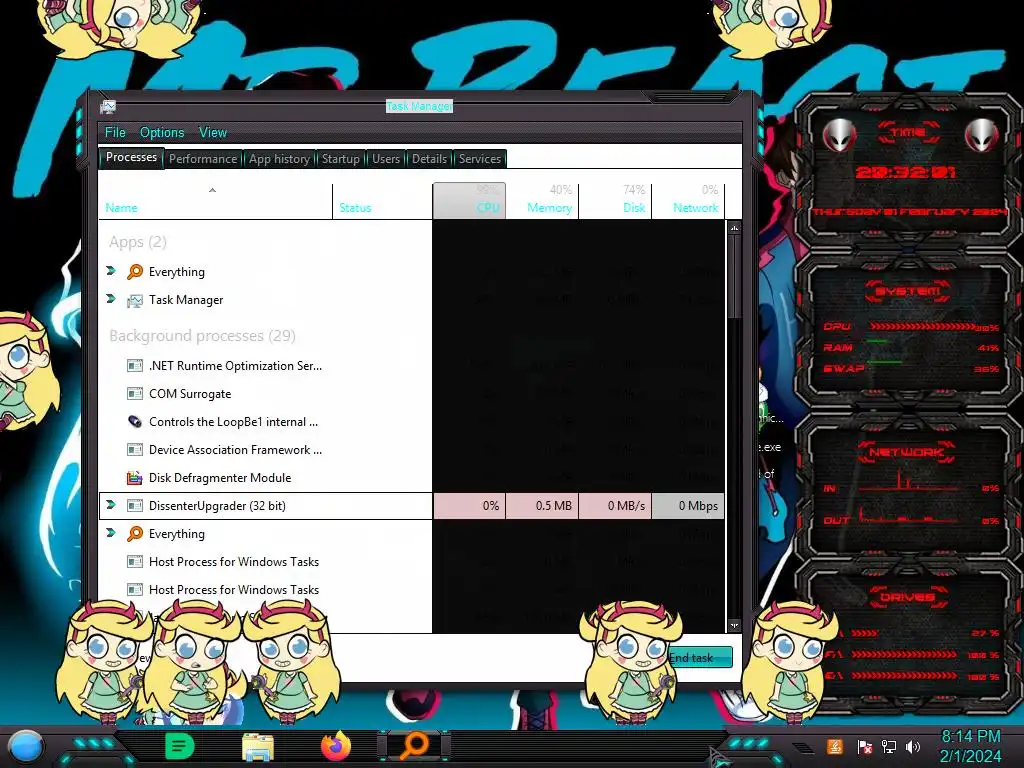The image size is (1024, 768).
Task: Switch to the Users tab
Action: (x=386, y=159)
